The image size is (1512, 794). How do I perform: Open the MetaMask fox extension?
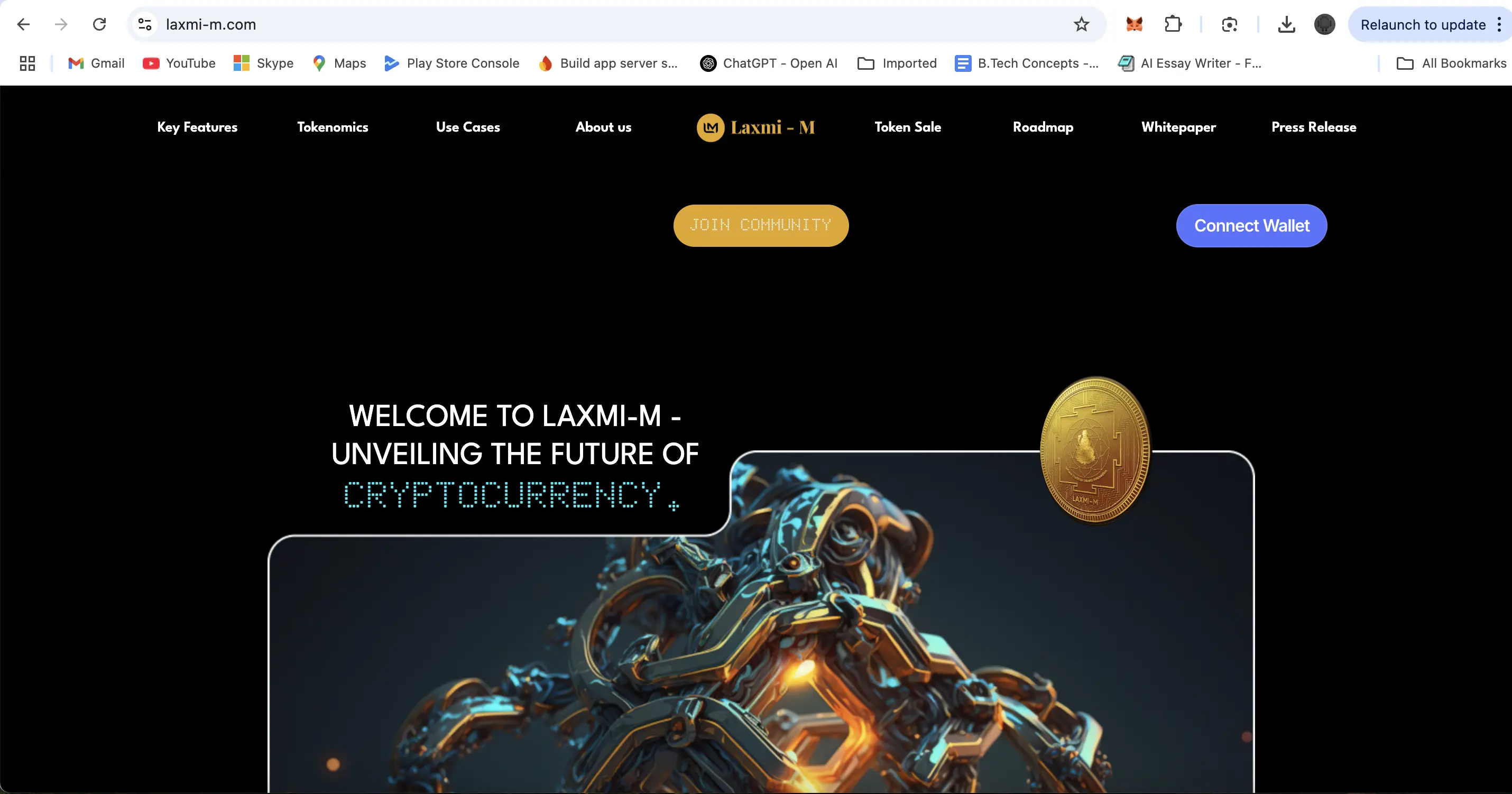[1134, 24]
